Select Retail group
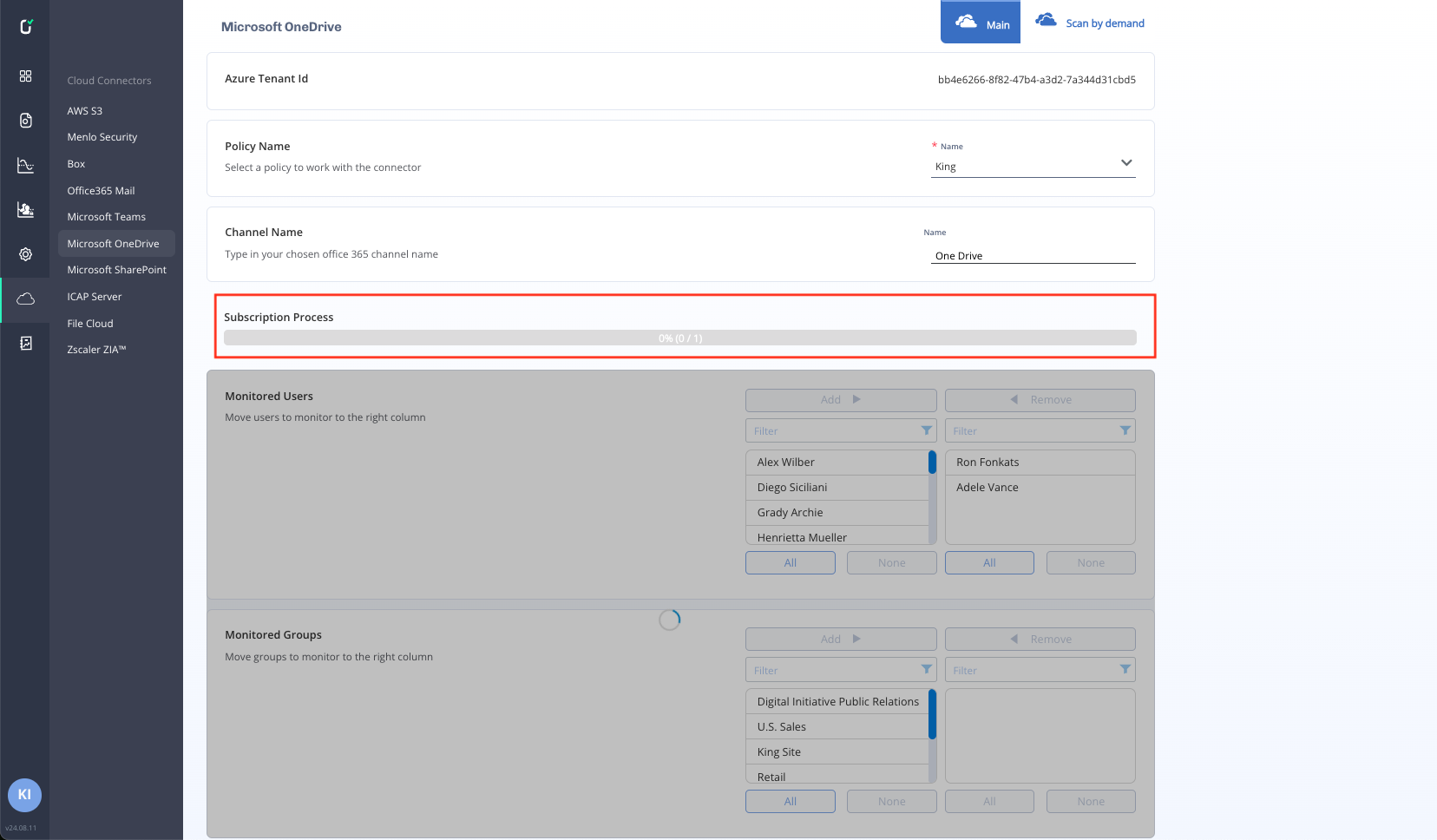Image resolution: width=1437 pixels, height=840 pixels. (837, 776)
